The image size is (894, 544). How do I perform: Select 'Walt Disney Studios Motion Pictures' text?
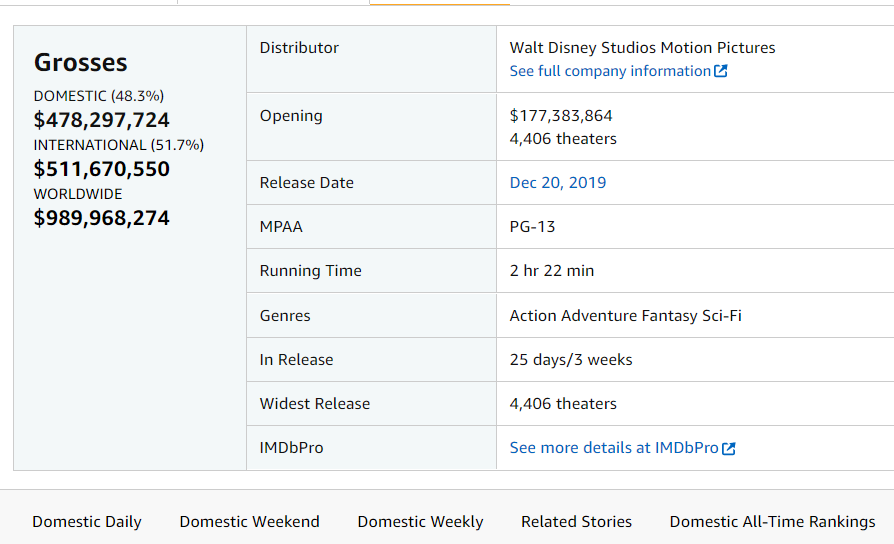pyautogui.click(x=643, y=48)
